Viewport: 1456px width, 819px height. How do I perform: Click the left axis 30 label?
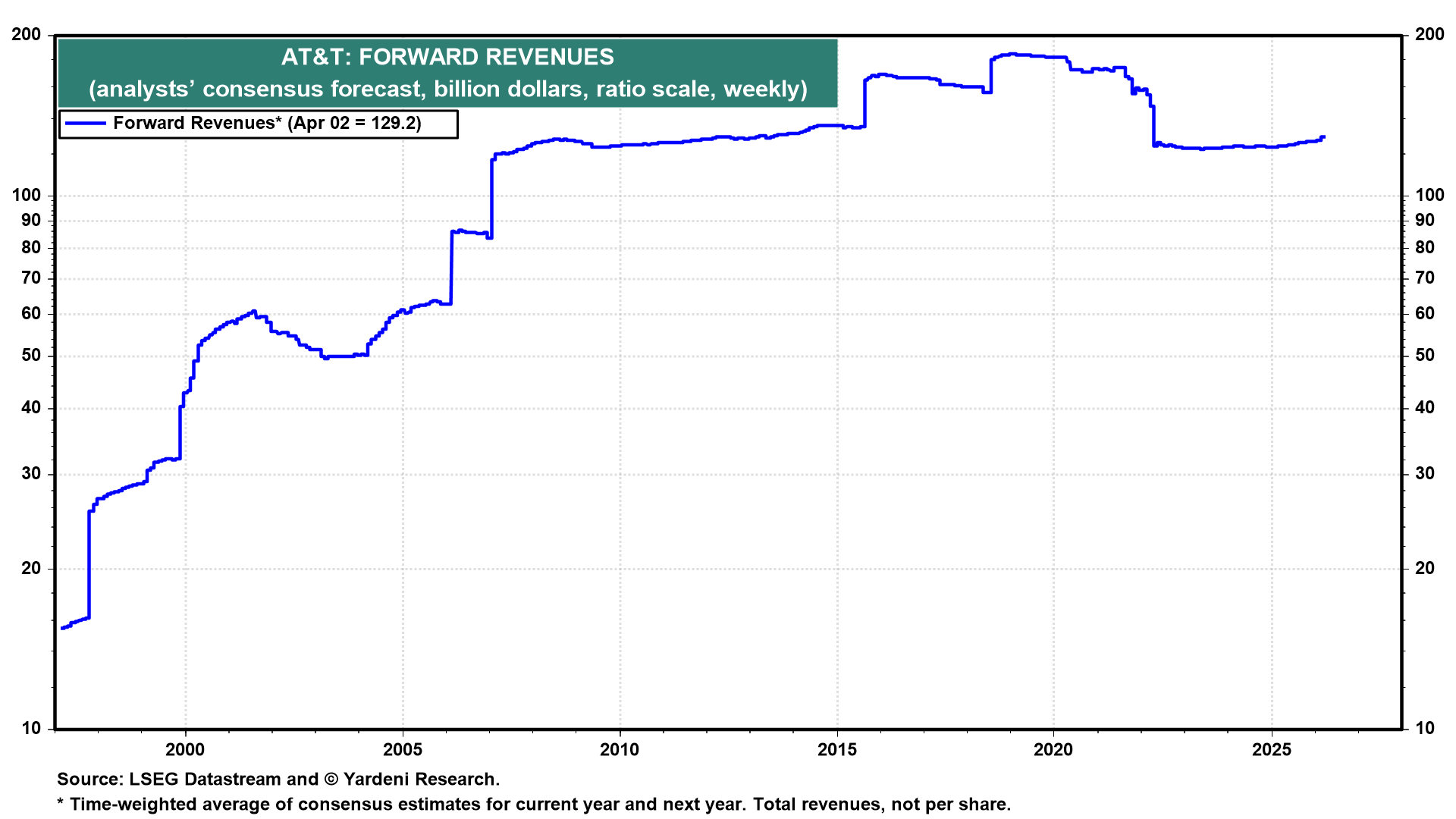pos(31,474)
